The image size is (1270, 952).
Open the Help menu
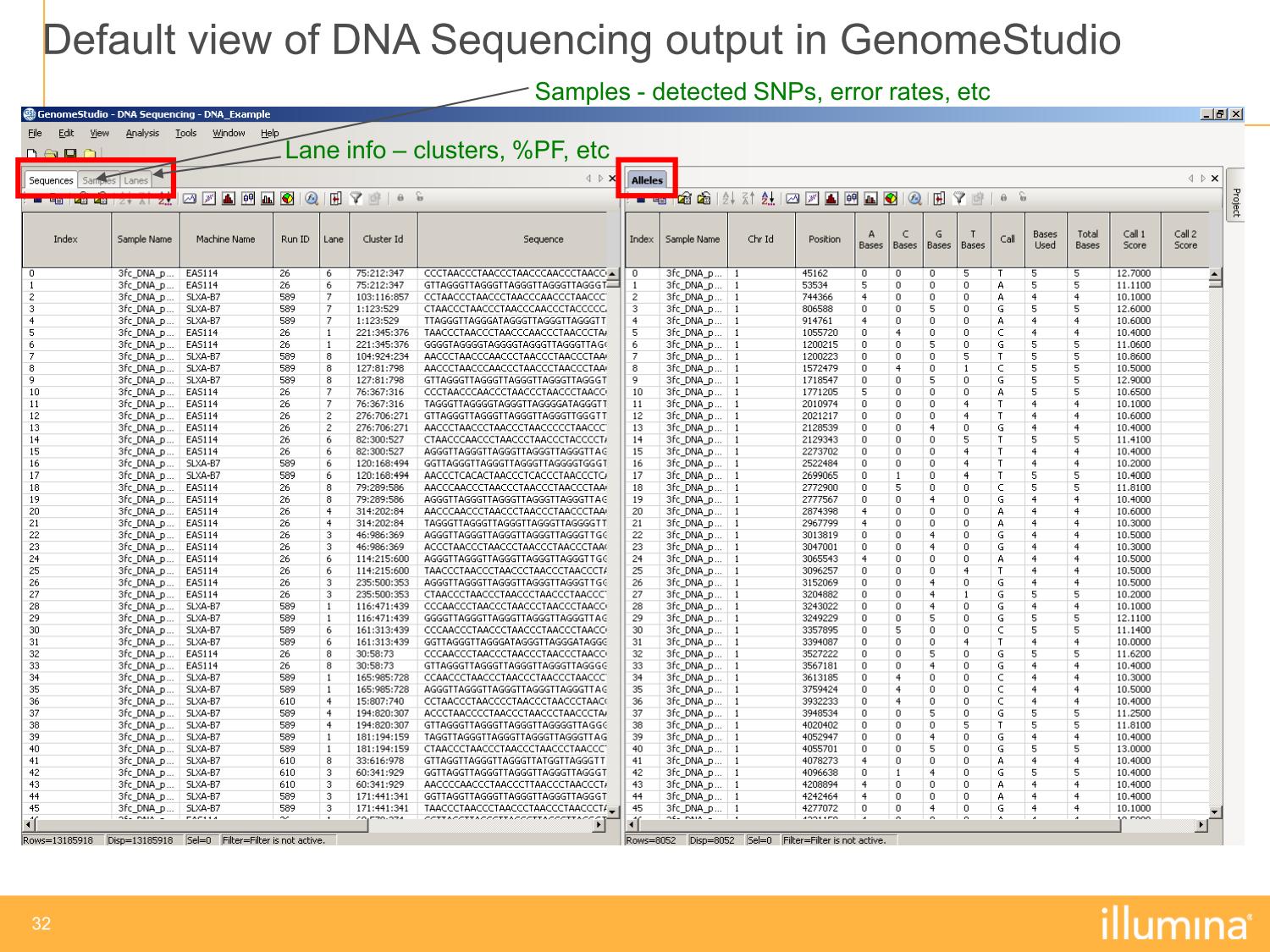point(270,133)
